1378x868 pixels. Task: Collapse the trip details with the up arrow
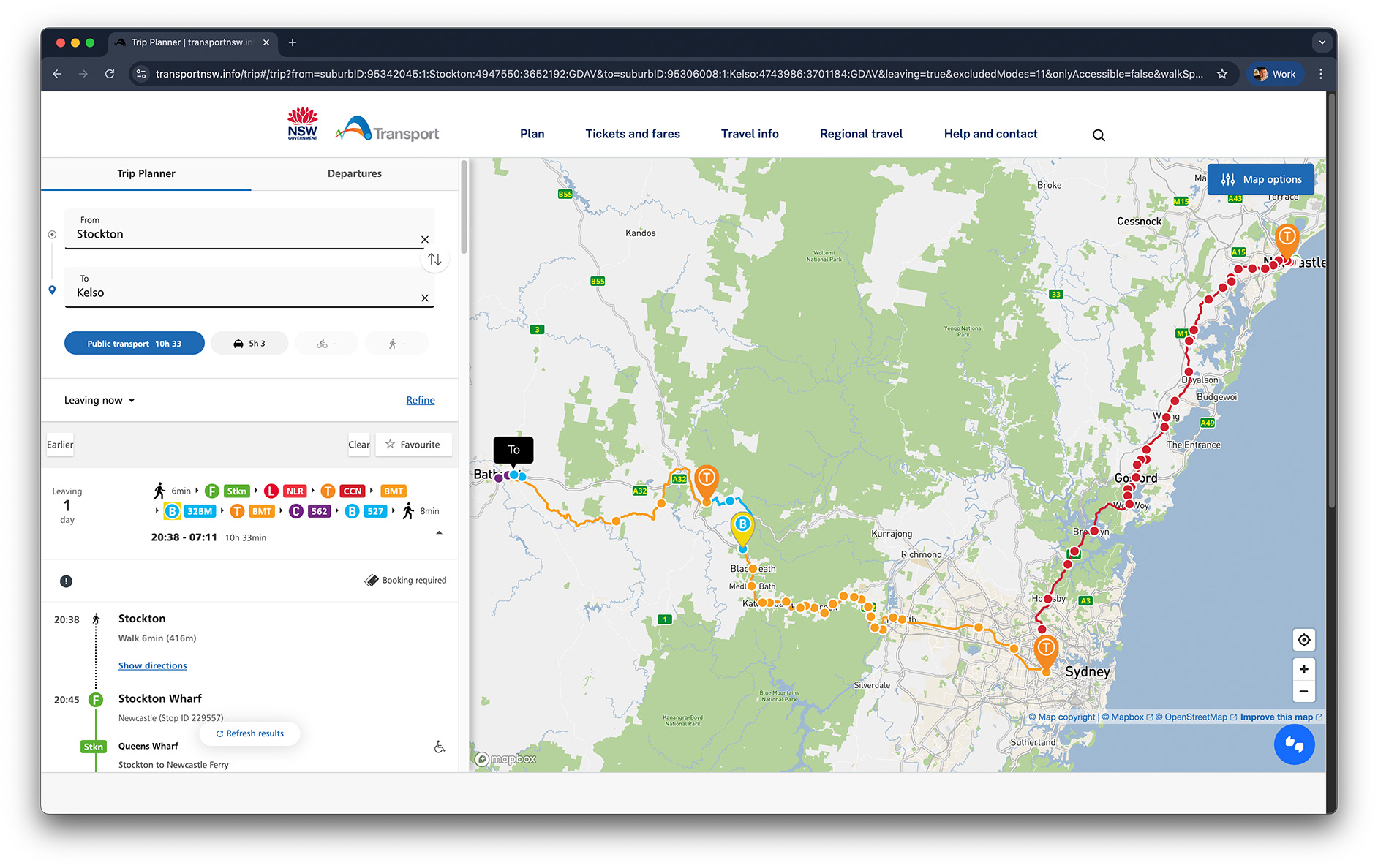[x=439, y=533]
